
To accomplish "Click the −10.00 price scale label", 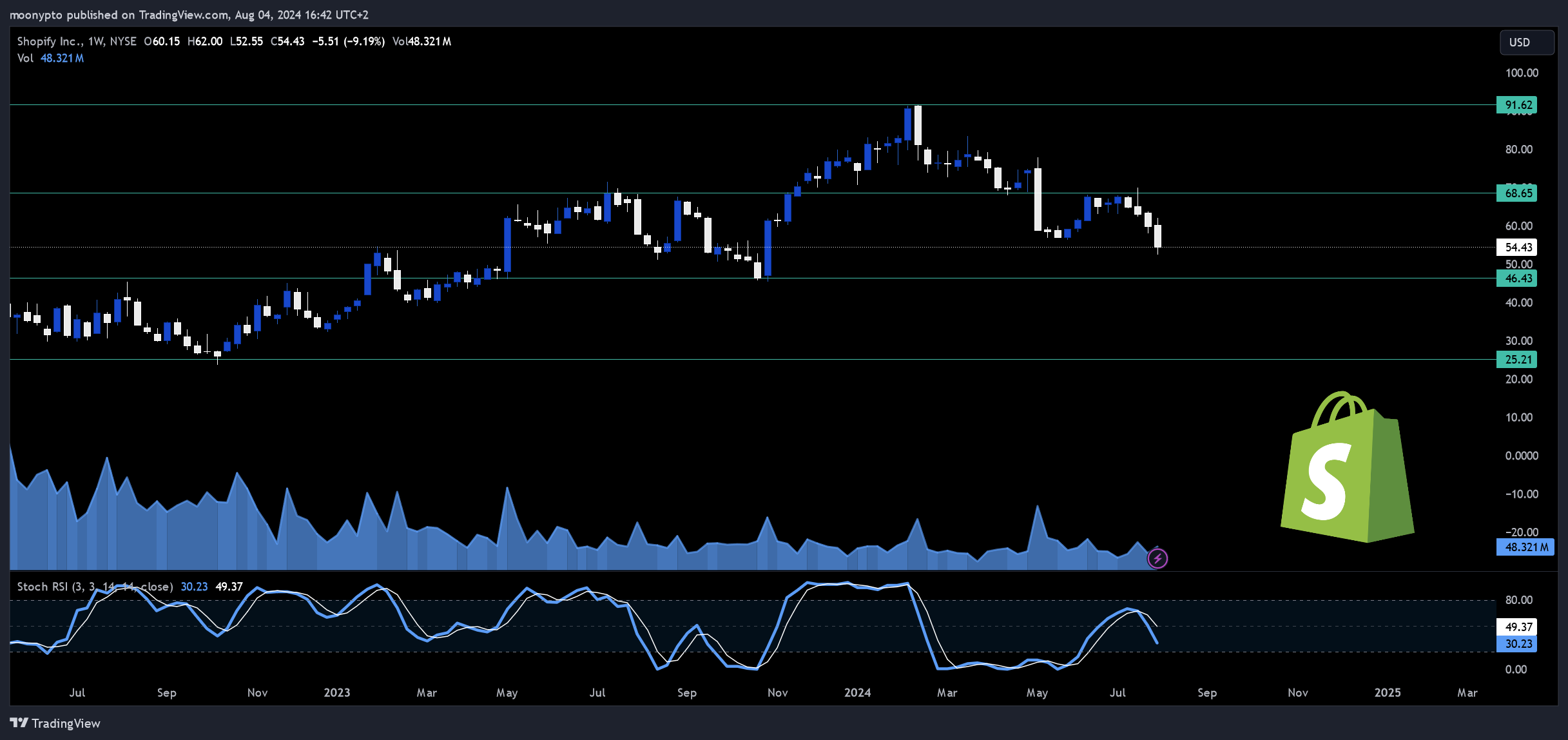I will [x=1521, y=494].
